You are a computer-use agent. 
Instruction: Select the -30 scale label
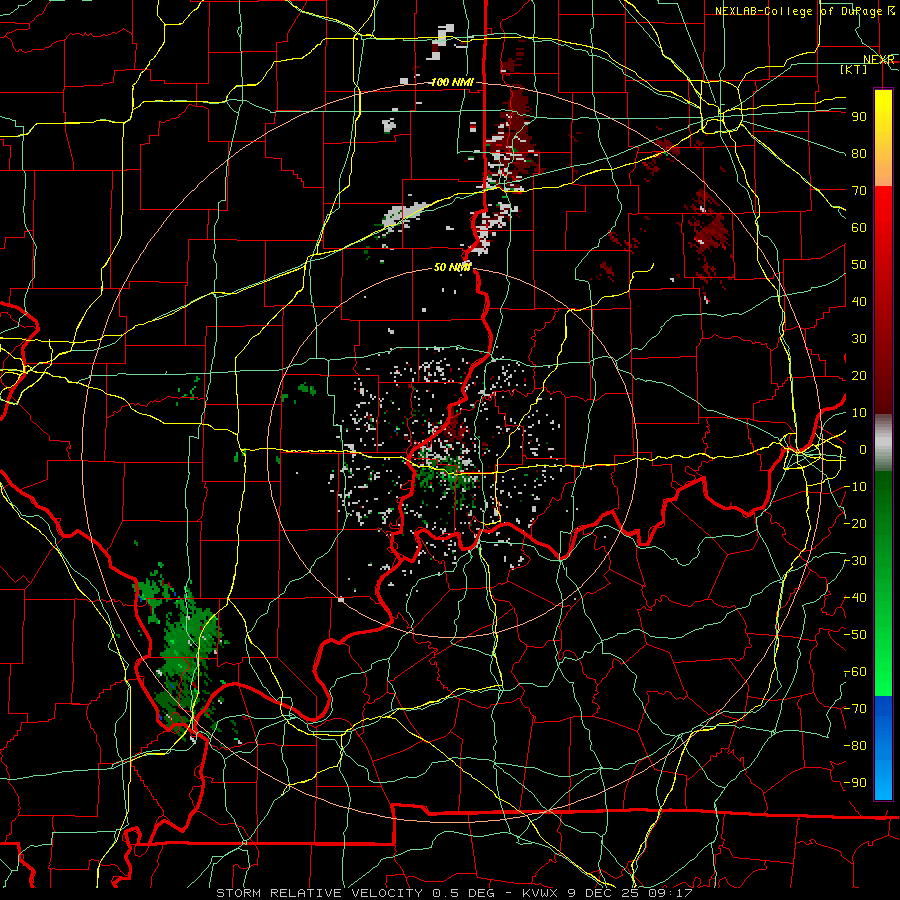point(856,561)
